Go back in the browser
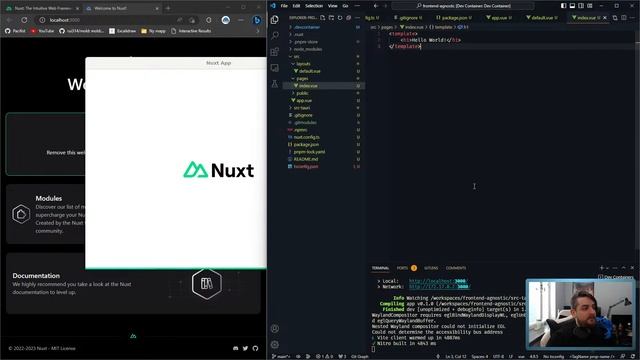Viewport: 640px width, 360px height. click(x=9, y=20)
